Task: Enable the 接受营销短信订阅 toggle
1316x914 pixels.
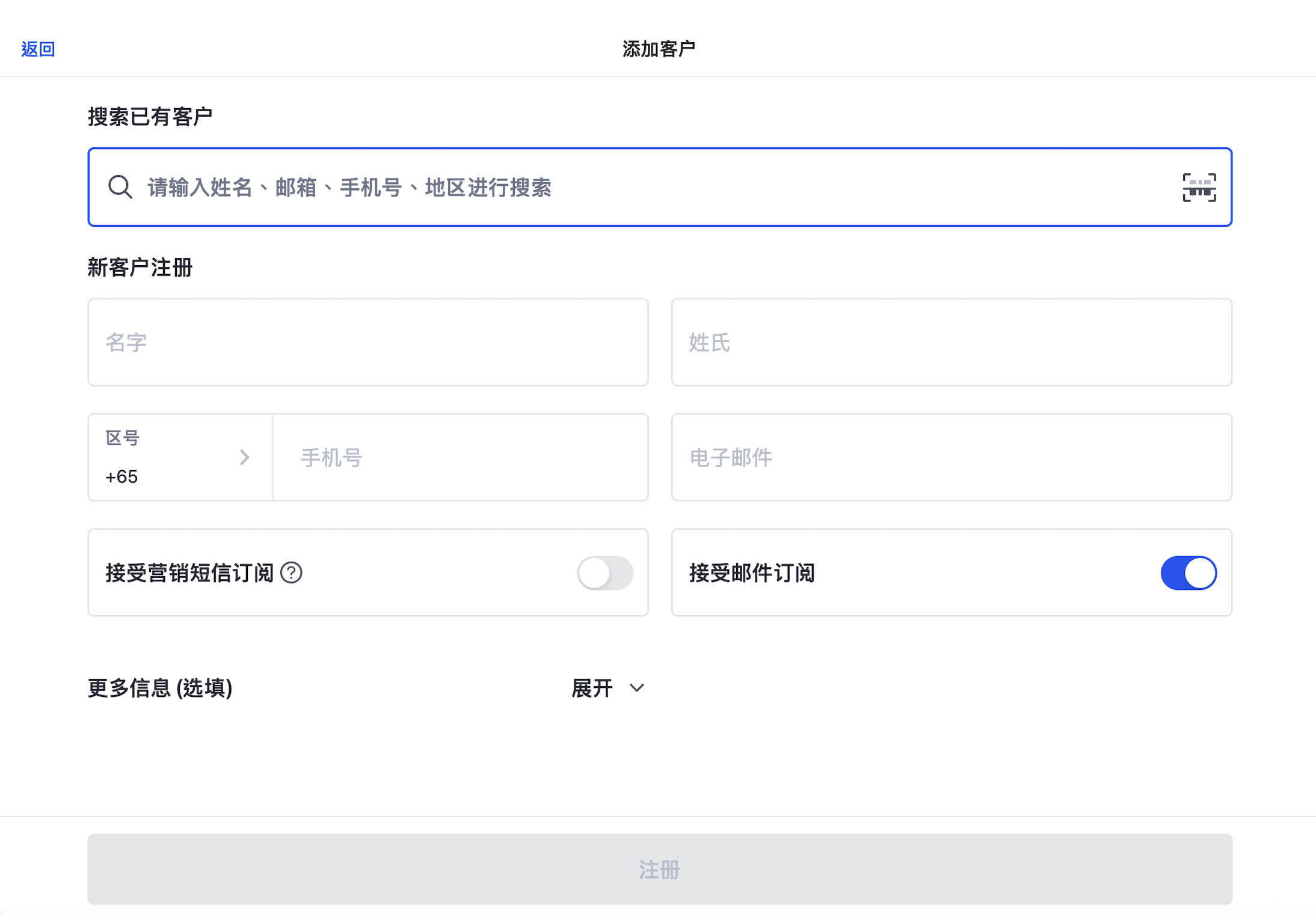Action: tap(605, 572)
